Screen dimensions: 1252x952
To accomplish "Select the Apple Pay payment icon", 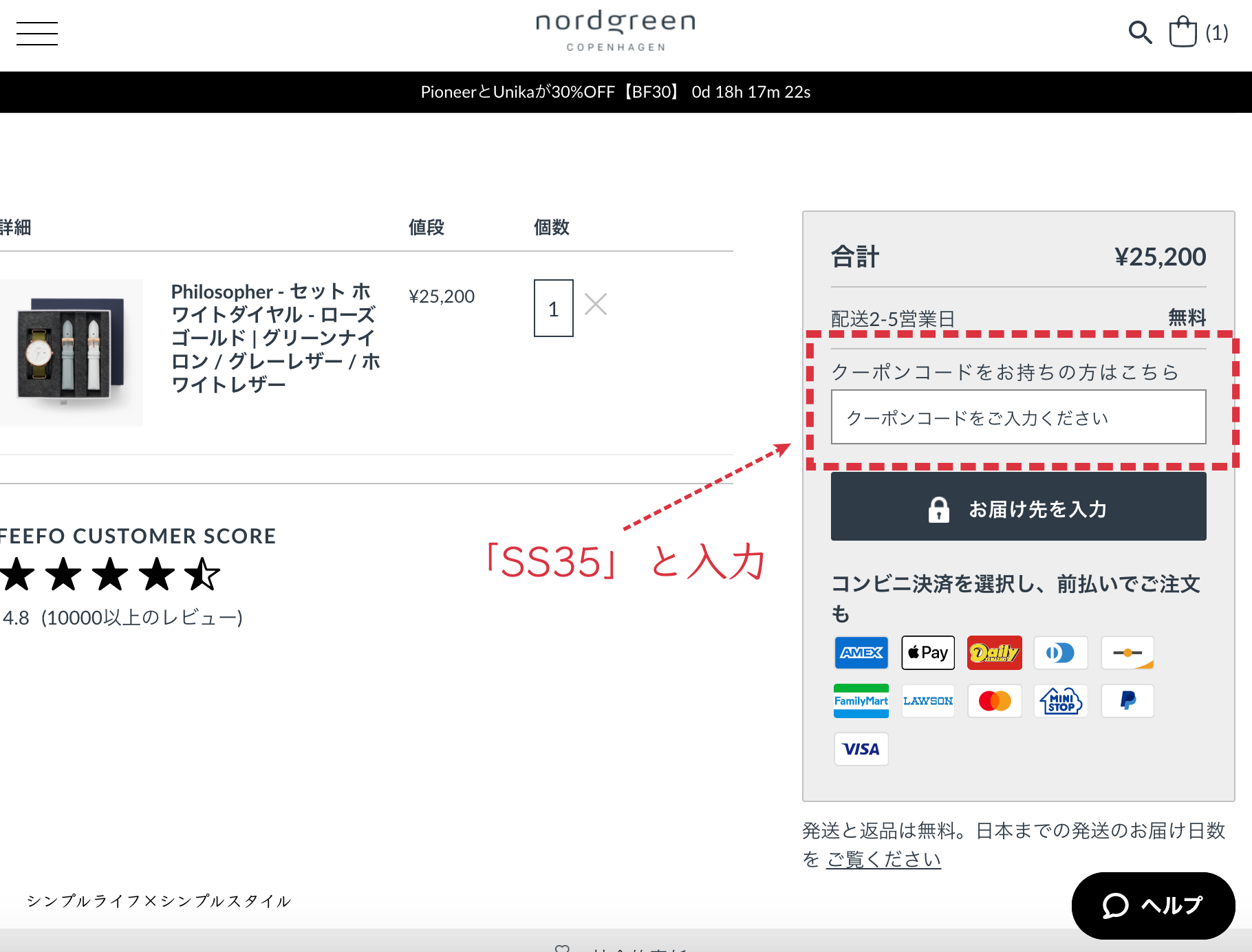I will [928, 653].
